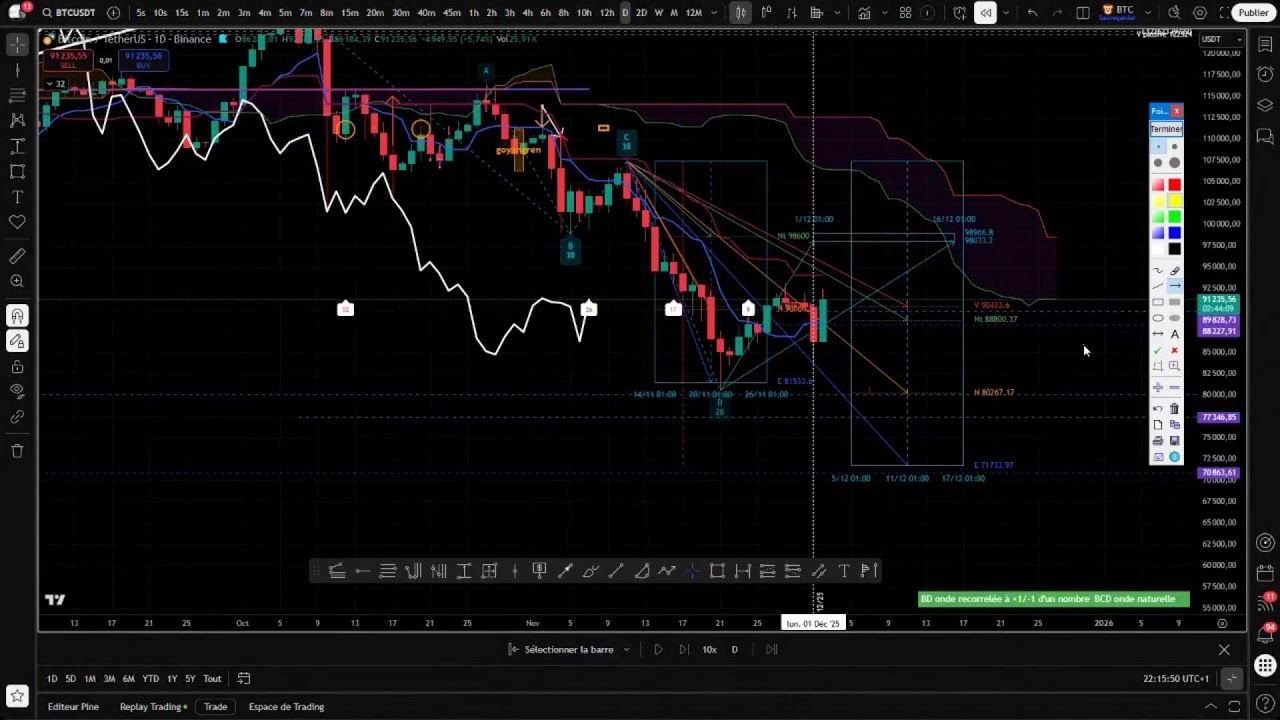The image size is (1280, 720).
Task: Select the yellow color swatch in Pointofix
Action: click(x=1173, y=200)
